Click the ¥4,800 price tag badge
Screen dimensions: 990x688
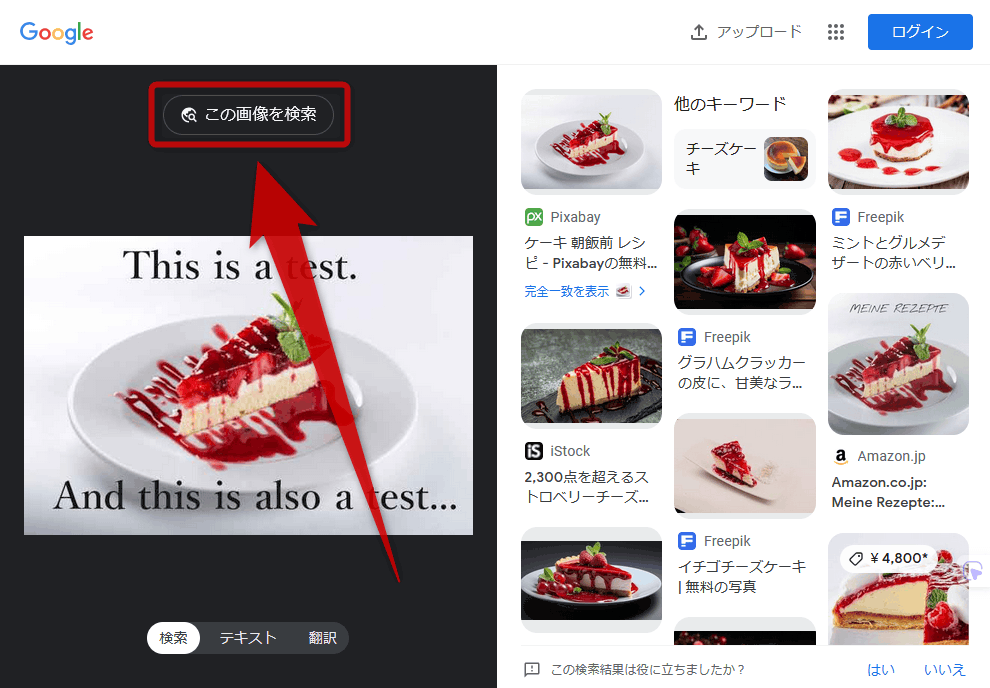(x=888, y=558)
